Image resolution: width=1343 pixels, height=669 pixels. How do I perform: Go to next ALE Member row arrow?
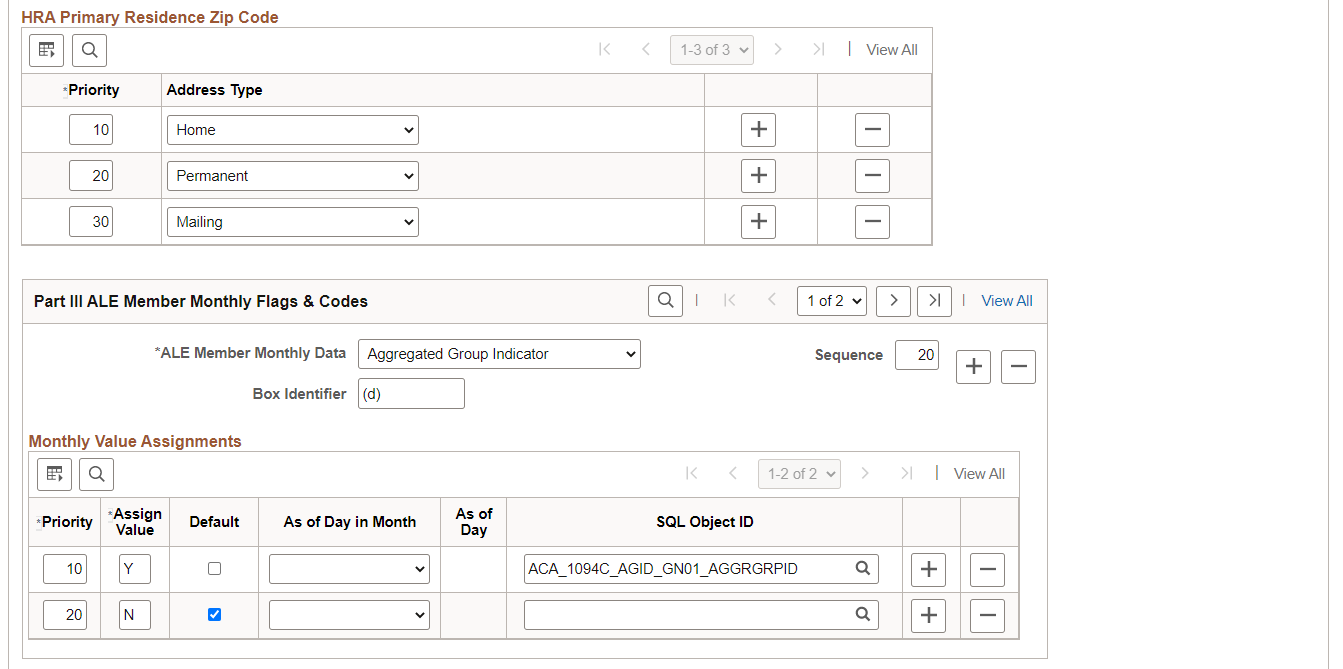tap(893, 301)
